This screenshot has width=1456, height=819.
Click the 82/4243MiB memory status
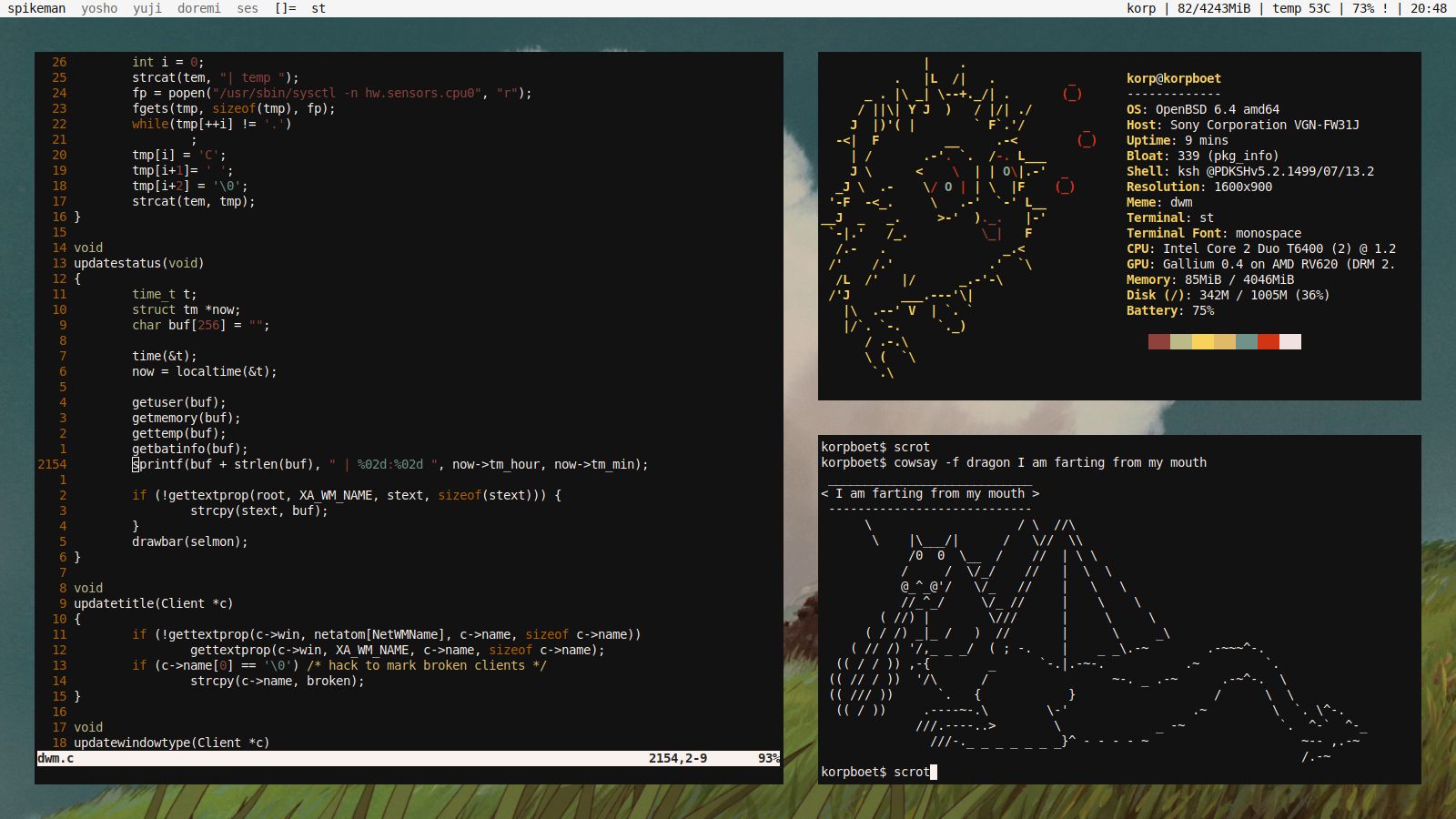pyautogui.click(x=1213, y=8)
